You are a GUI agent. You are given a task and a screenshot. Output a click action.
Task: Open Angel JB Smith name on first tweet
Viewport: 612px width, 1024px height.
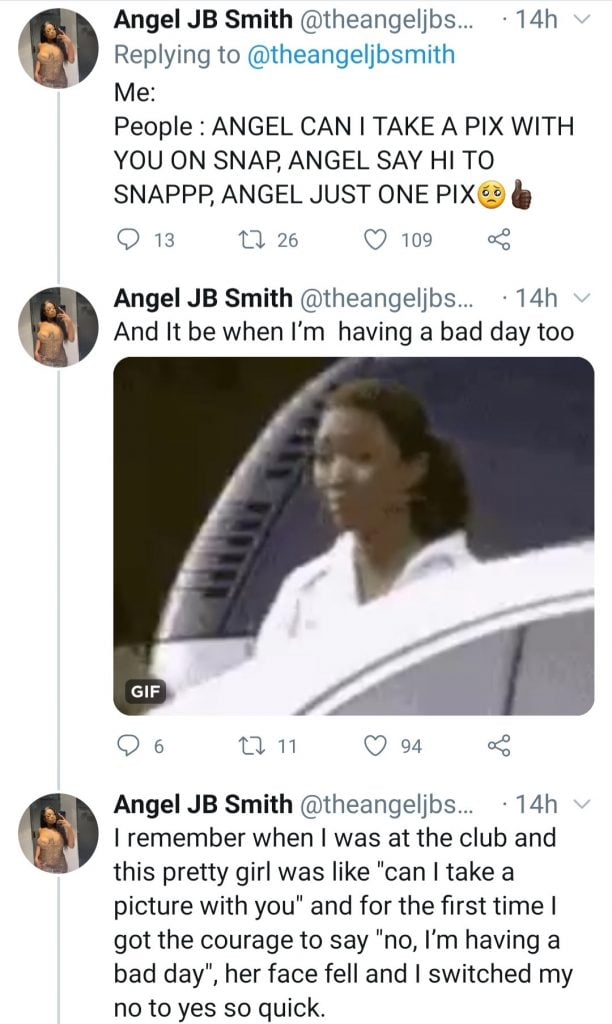(203, 21)
